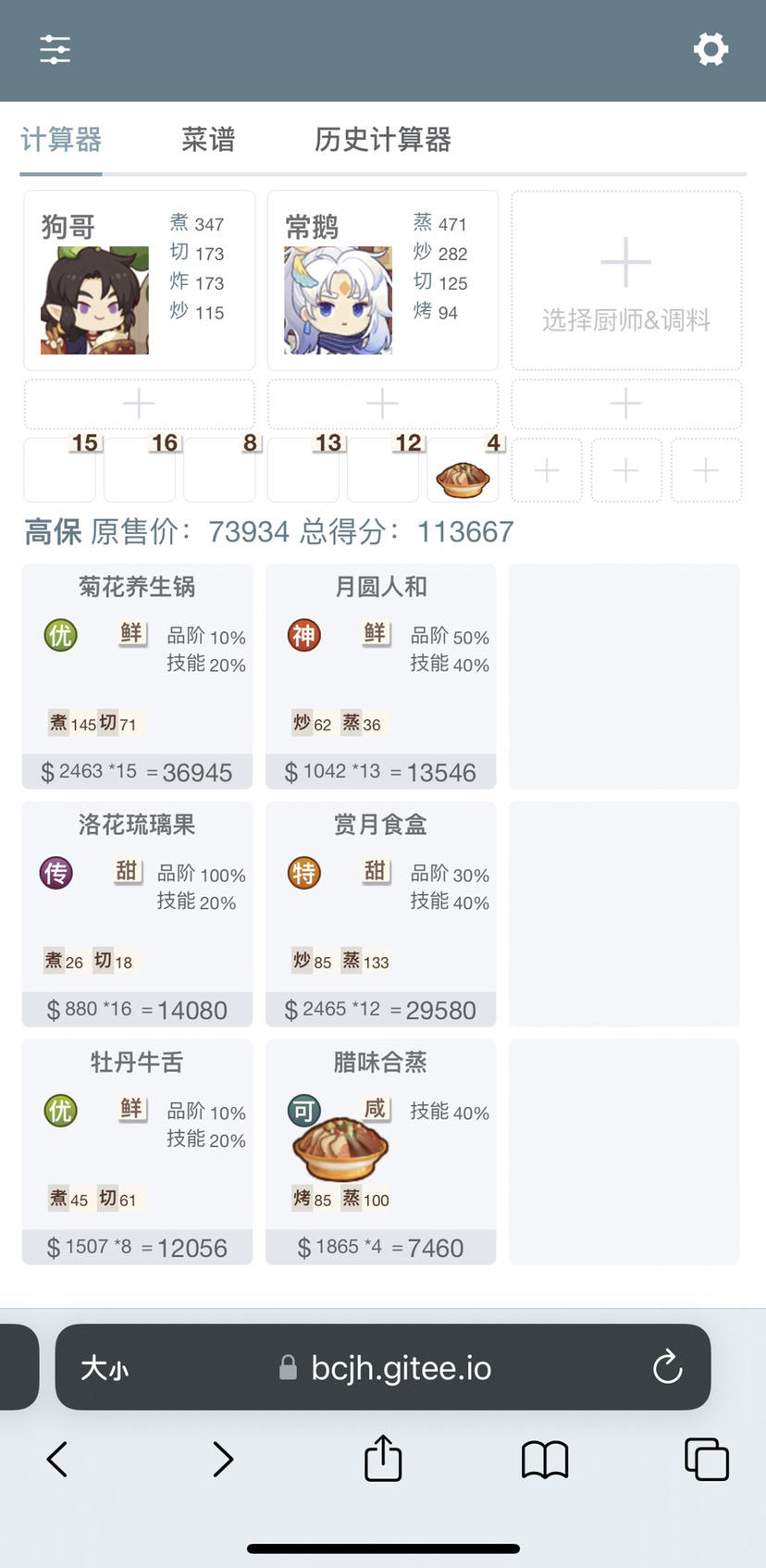Image resolution: width=766 pixels, height=1568 pixels.
Task: Click the 腊味合蒸 dish icon in recipe slot
Action: [463, 479]
